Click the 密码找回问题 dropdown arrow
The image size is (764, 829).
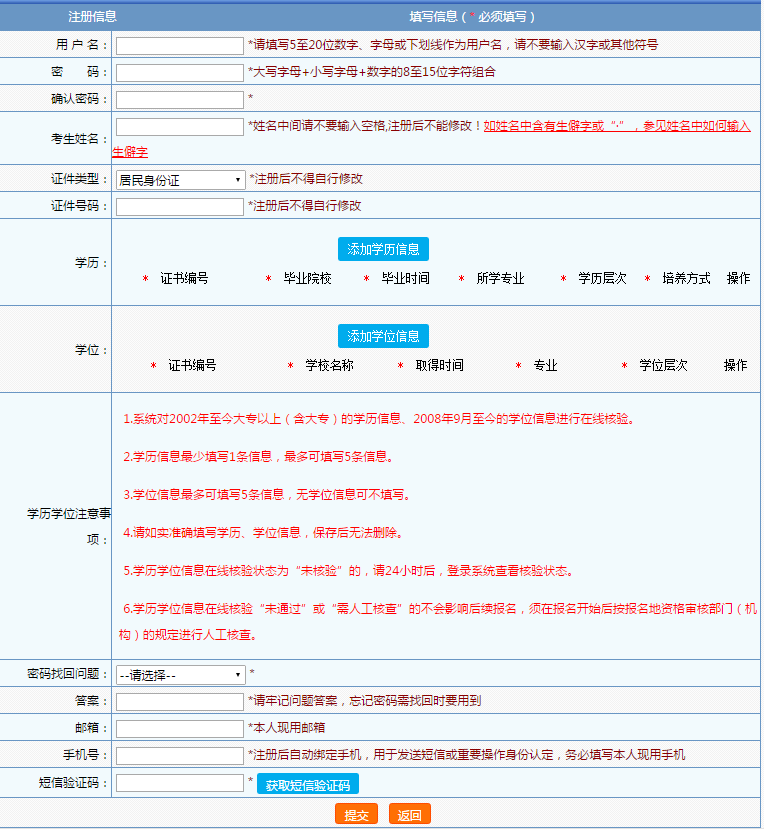(x=238, y=675)
